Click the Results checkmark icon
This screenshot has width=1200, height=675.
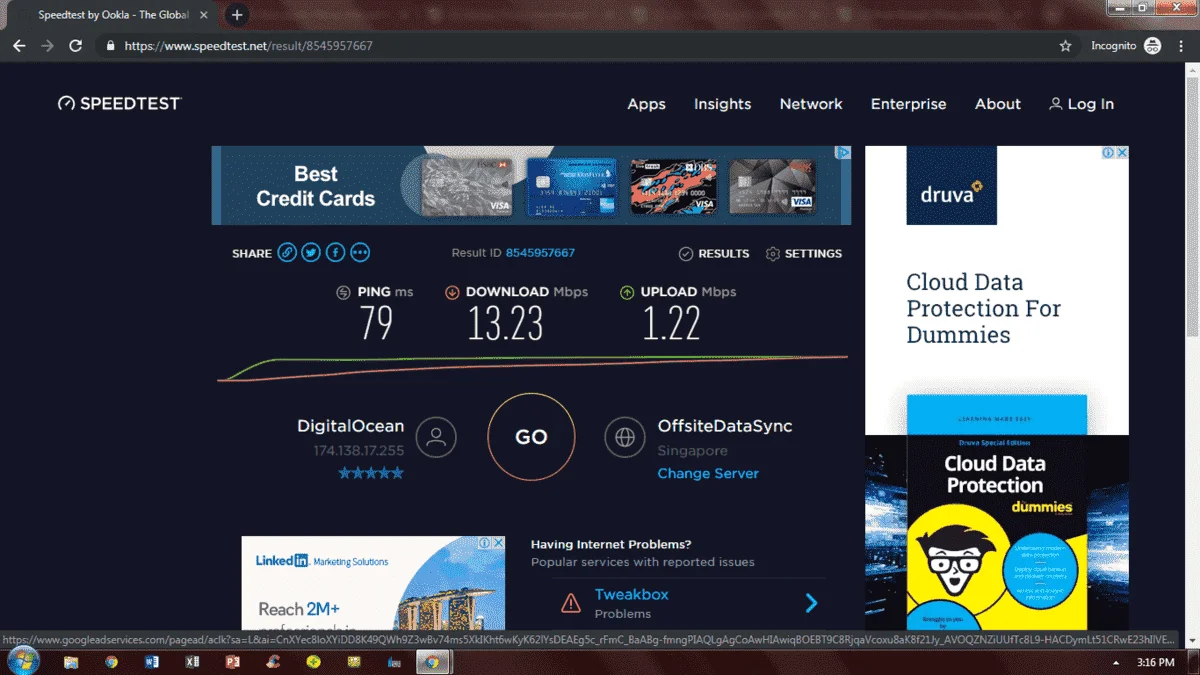(685, 254)
